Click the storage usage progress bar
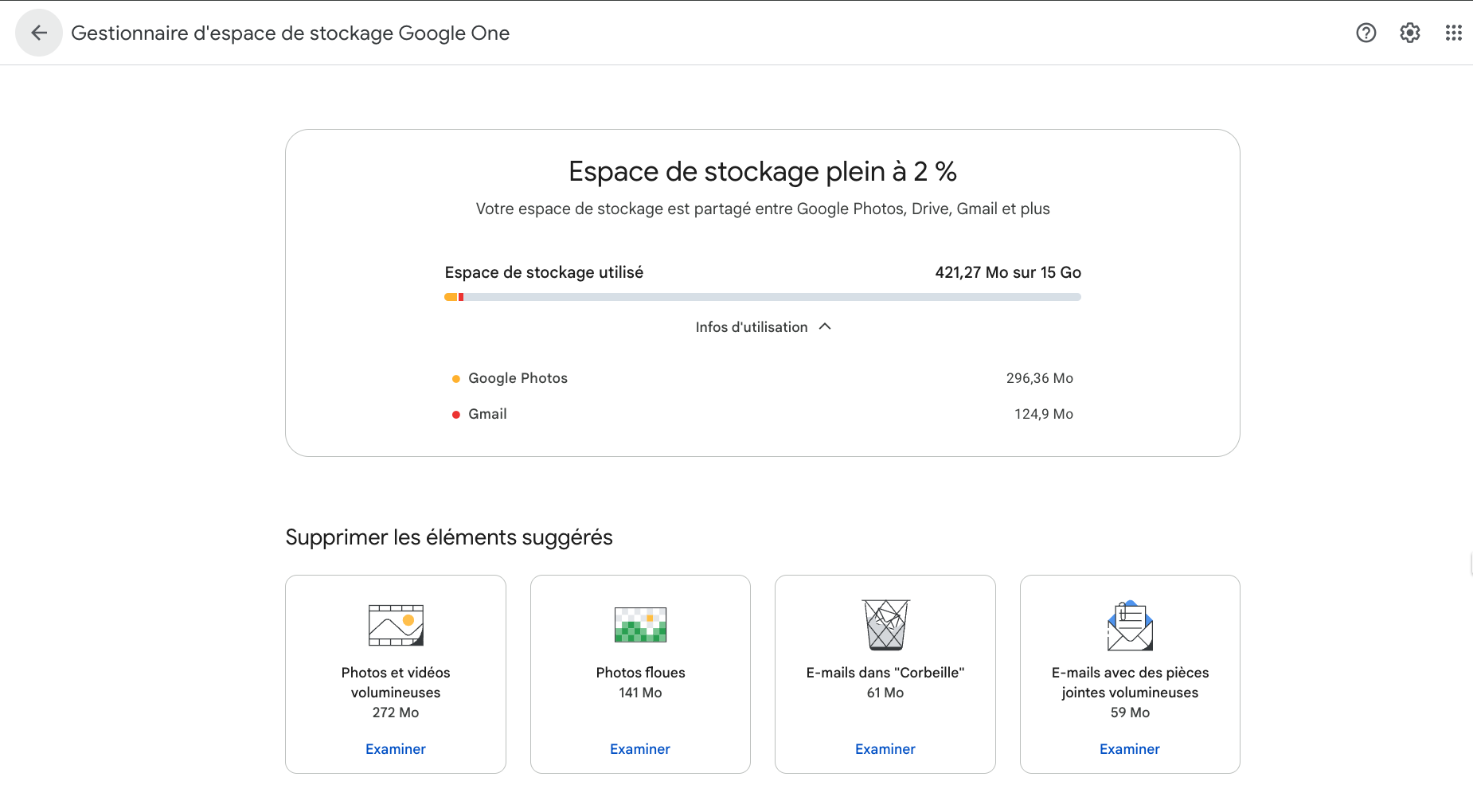This screenshot has width=1473, height=812. pos(762,297)
